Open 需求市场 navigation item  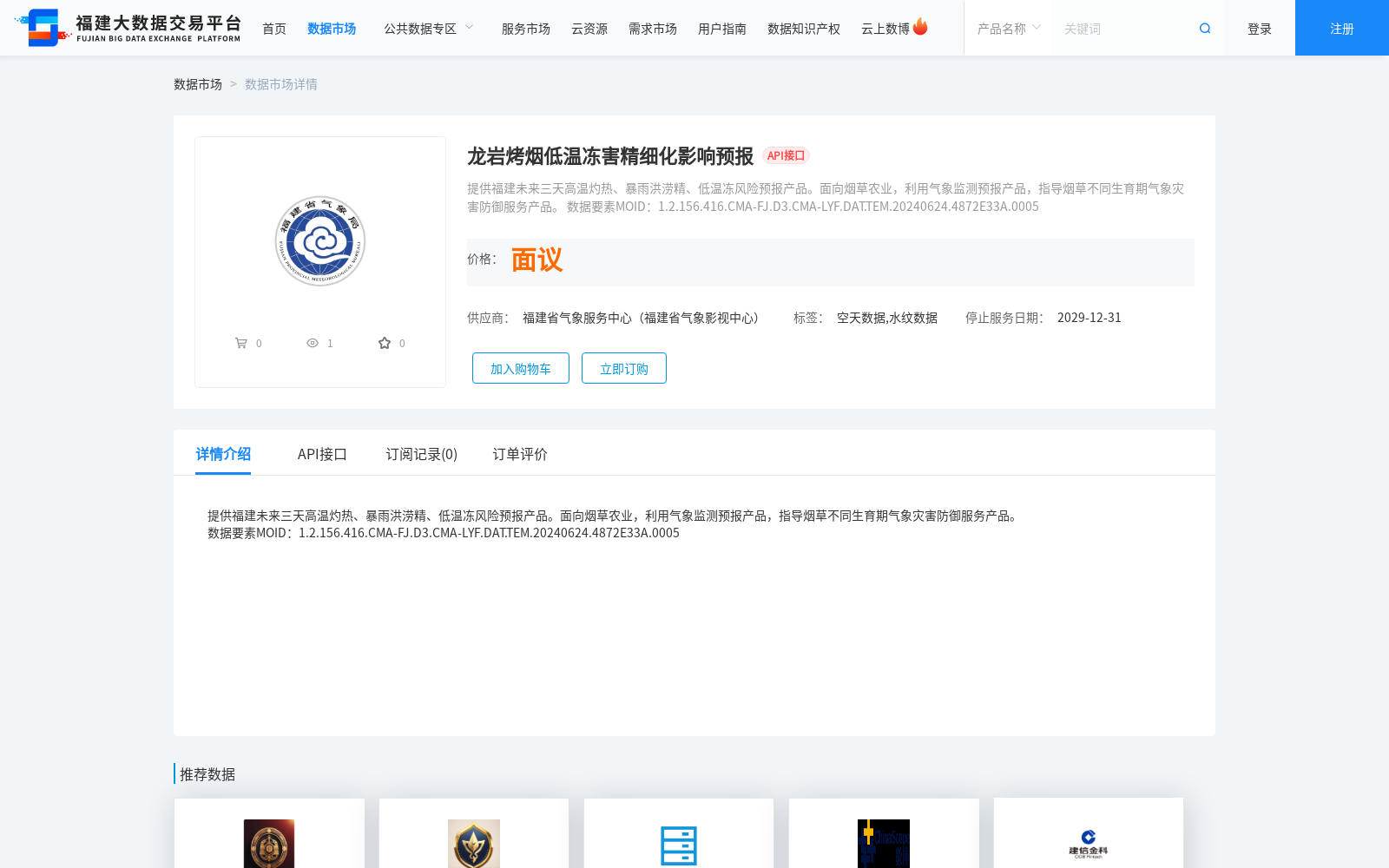pyautogui.click(x=653, y=29)
